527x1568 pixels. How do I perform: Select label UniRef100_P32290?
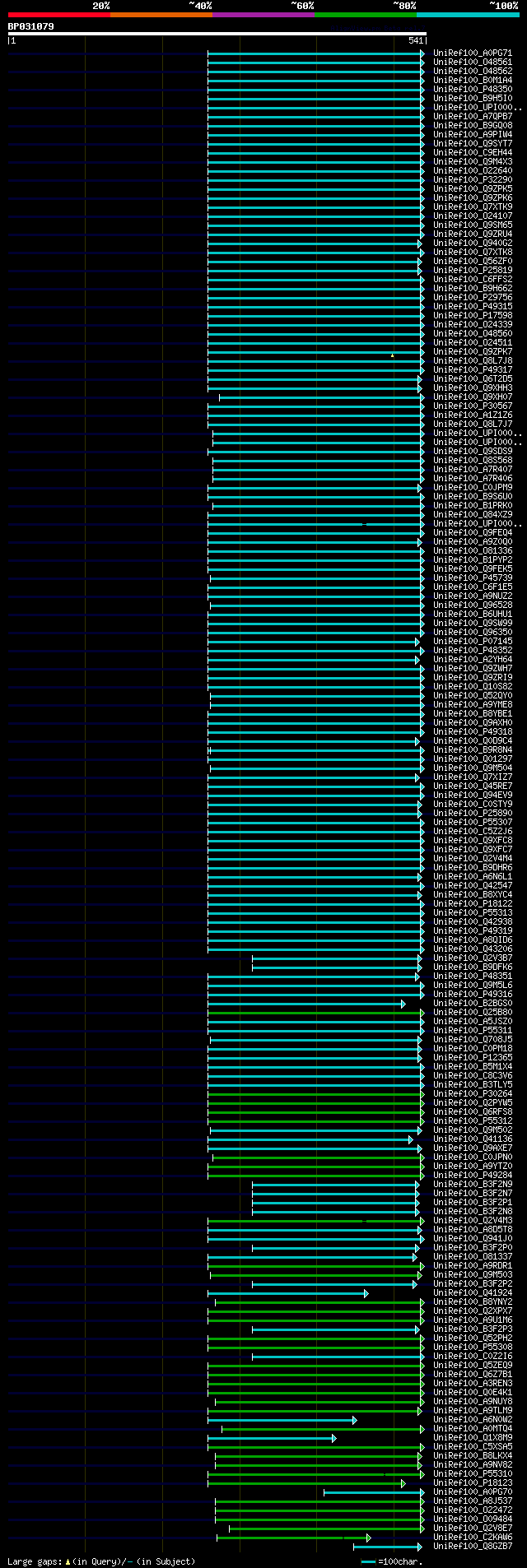pyautogui.click(x=473, y=180)
